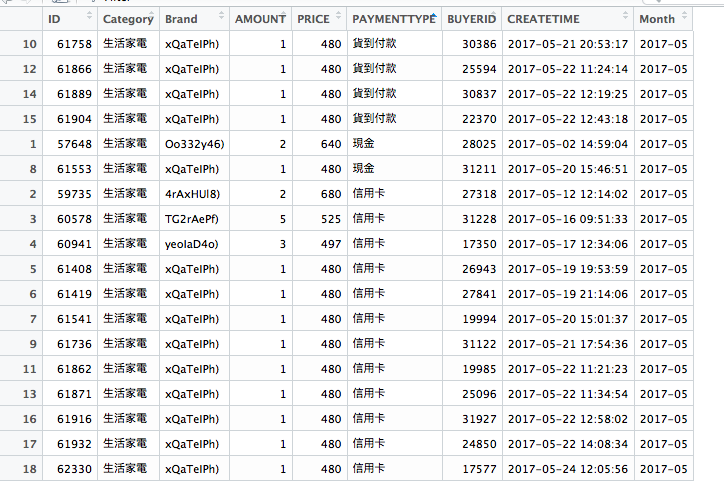Viewport: 724px width, 489px height.
Task: Click BUYERID 31228
Action: tap(479, 219)
